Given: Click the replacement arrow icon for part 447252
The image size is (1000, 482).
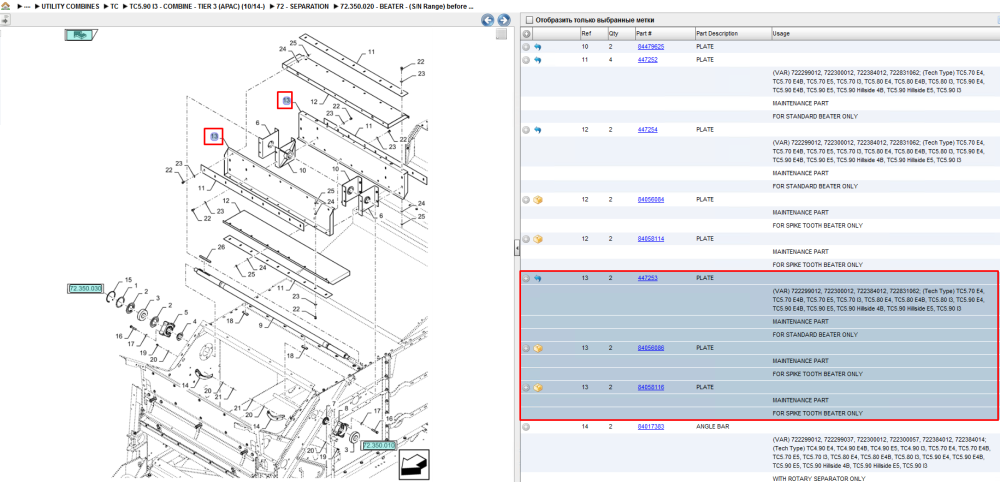Looking at the screenshot, I should tap(538, 60).
